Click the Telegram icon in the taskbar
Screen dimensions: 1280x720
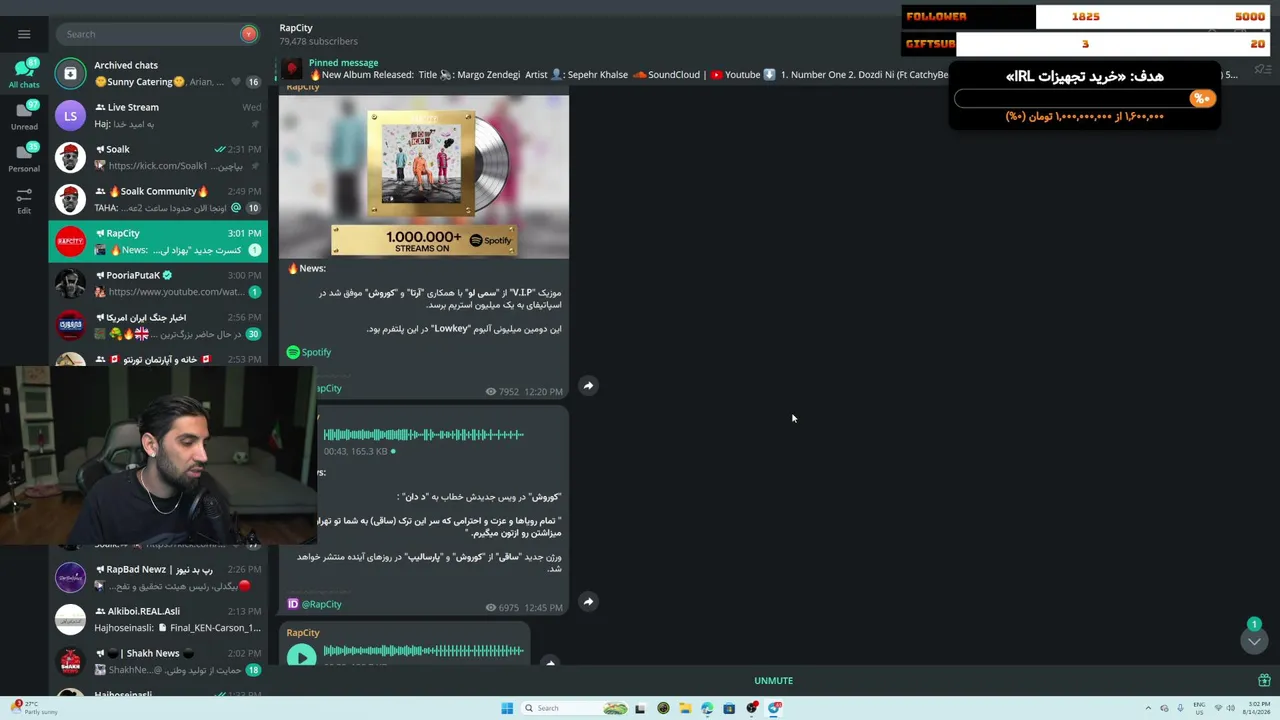tap(774, 708)
